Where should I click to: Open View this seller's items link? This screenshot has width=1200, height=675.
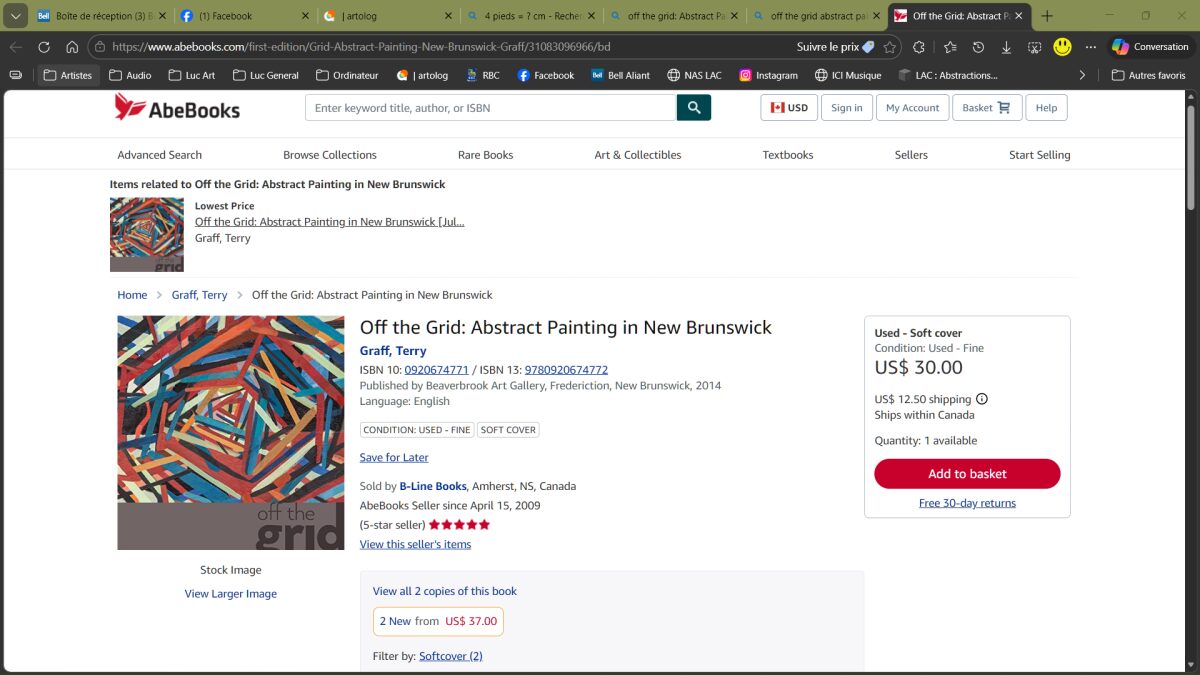pyautogui.click(x=415, y=544)
